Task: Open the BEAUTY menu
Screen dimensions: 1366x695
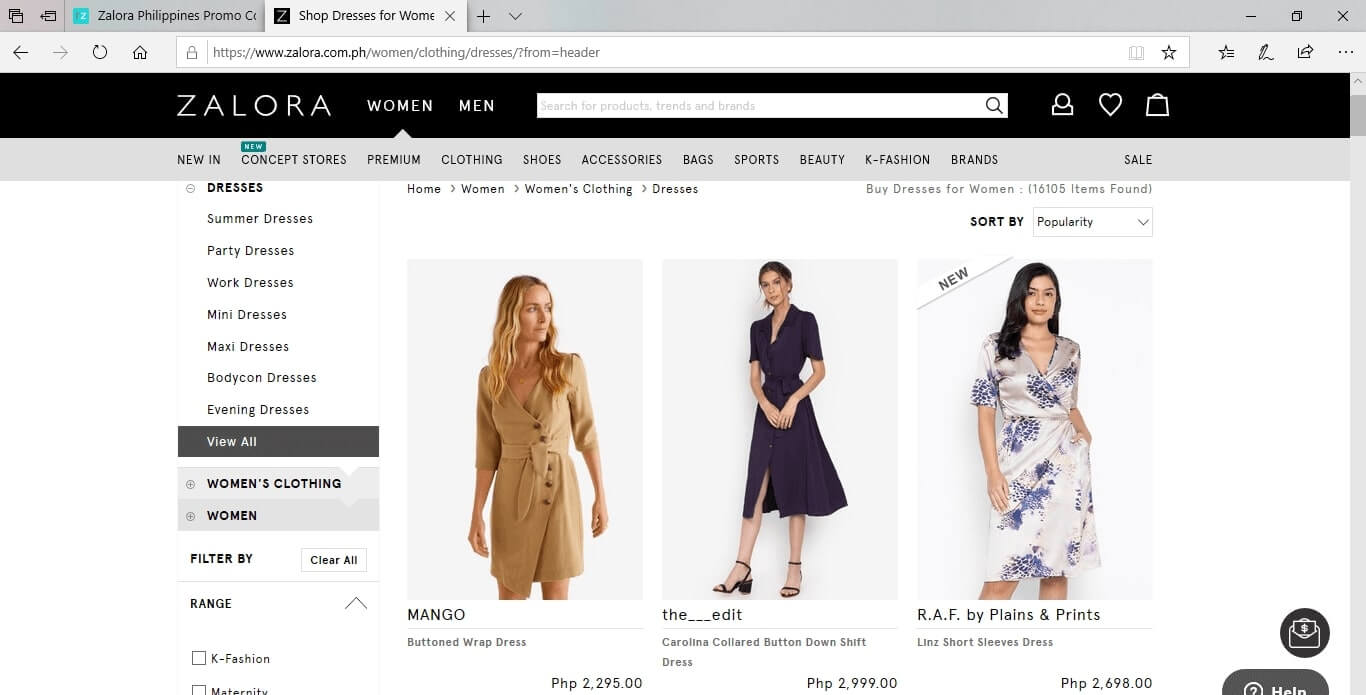Action: point(822,159)
